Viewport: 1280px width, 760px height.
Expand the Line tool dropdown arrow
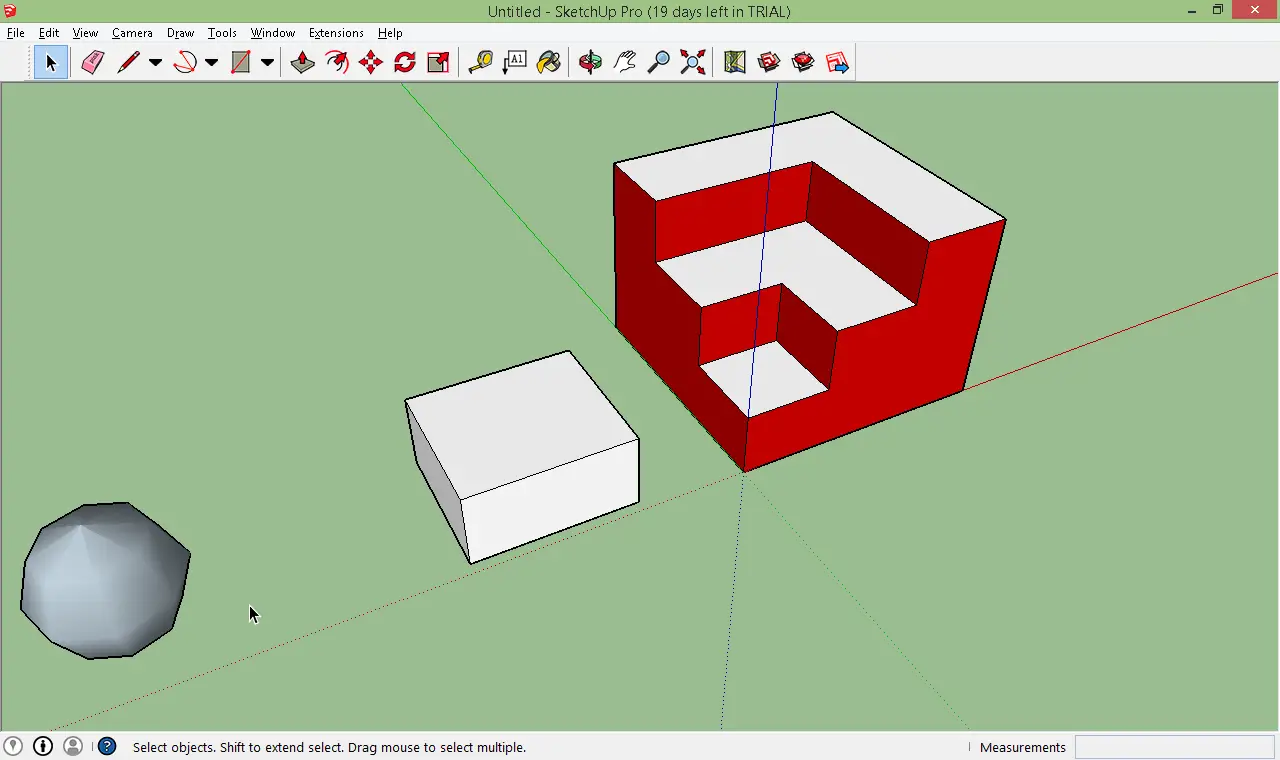click(155, 62)
